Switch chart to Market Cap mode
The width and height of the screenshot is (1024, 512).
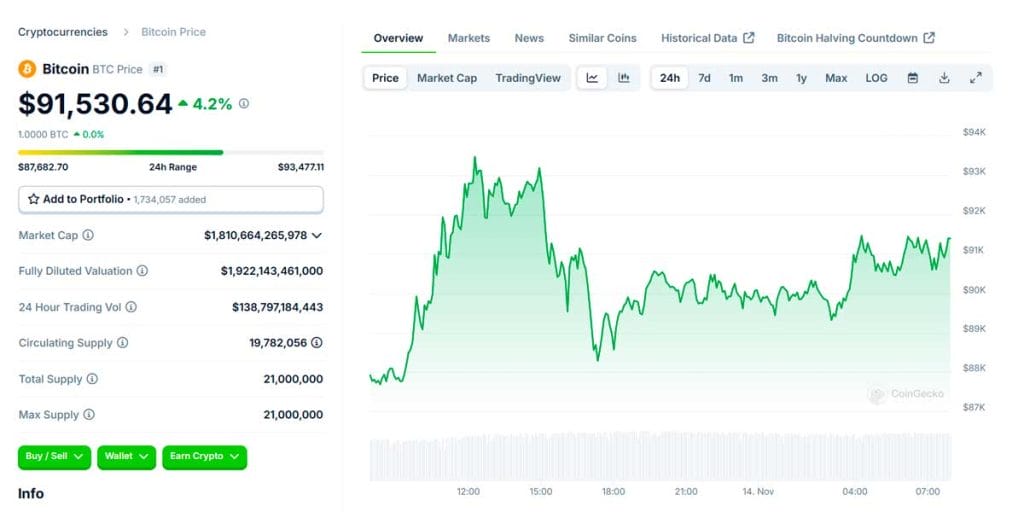pos(446,78)
